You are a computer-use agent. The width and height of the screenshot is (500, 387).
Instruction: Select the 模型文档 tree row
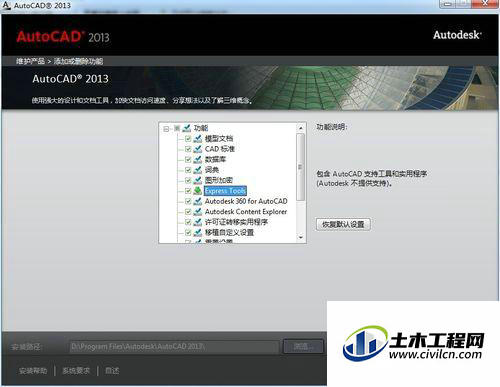[219, 138]
